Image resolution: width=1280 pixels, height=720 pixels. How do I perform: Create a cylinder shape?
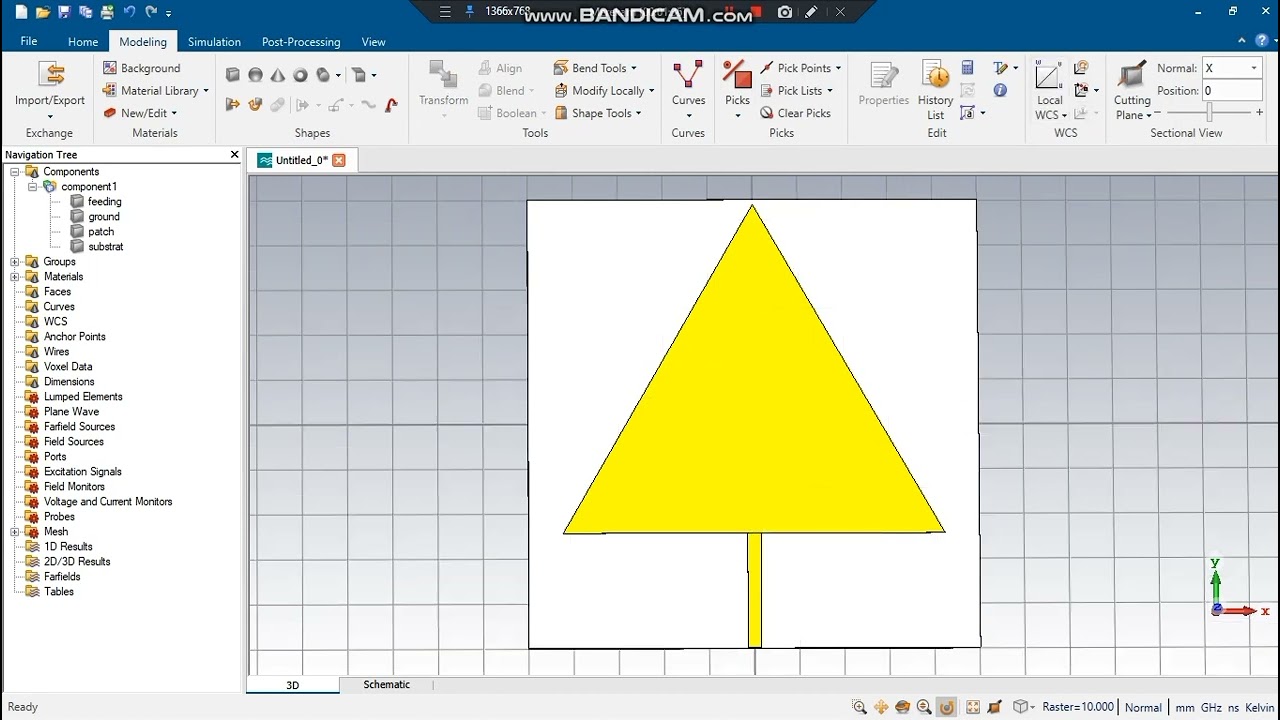[323, 75]
